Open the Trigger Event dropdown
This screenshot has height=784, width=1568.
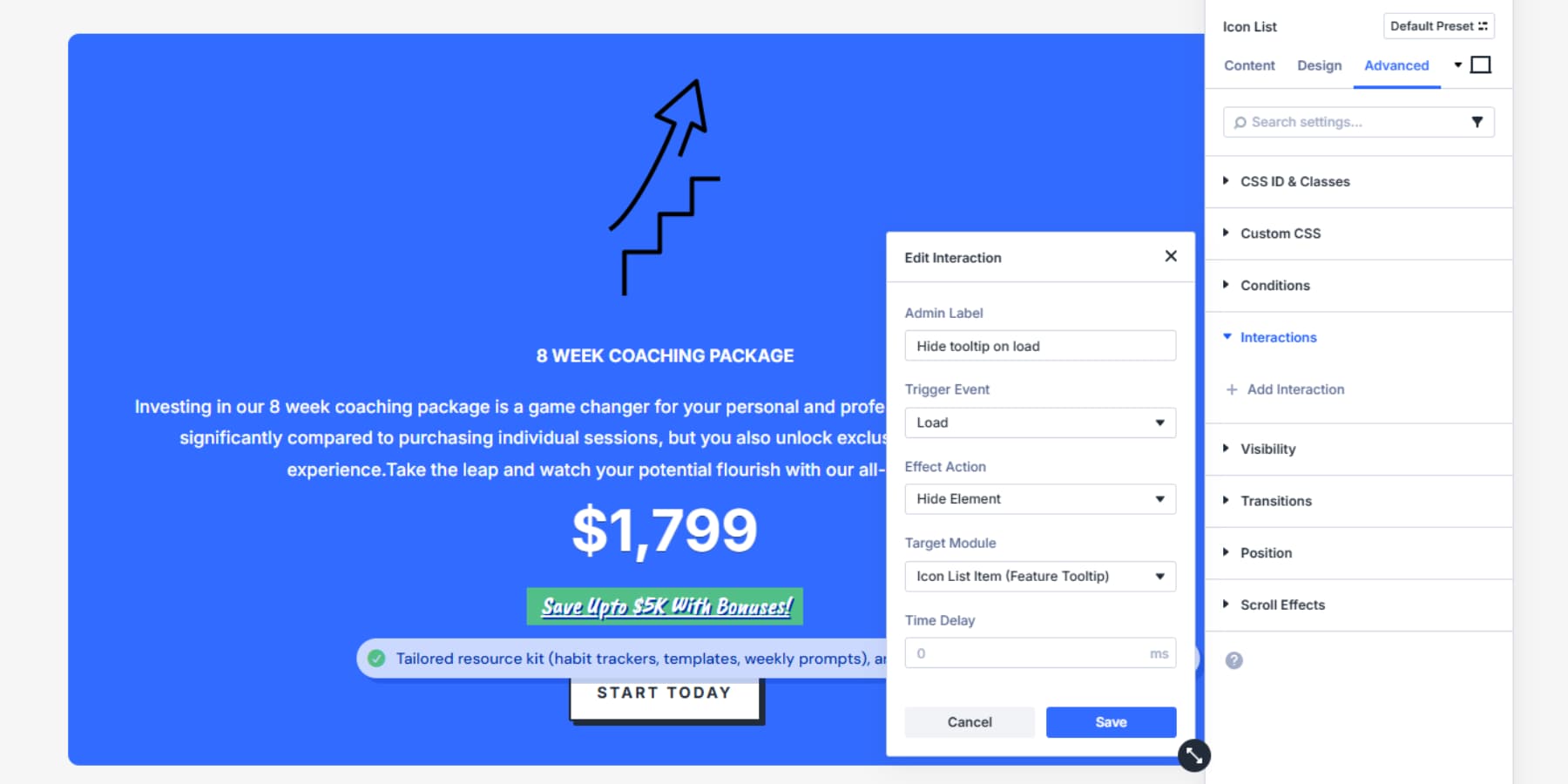[x=1040, y=422]
